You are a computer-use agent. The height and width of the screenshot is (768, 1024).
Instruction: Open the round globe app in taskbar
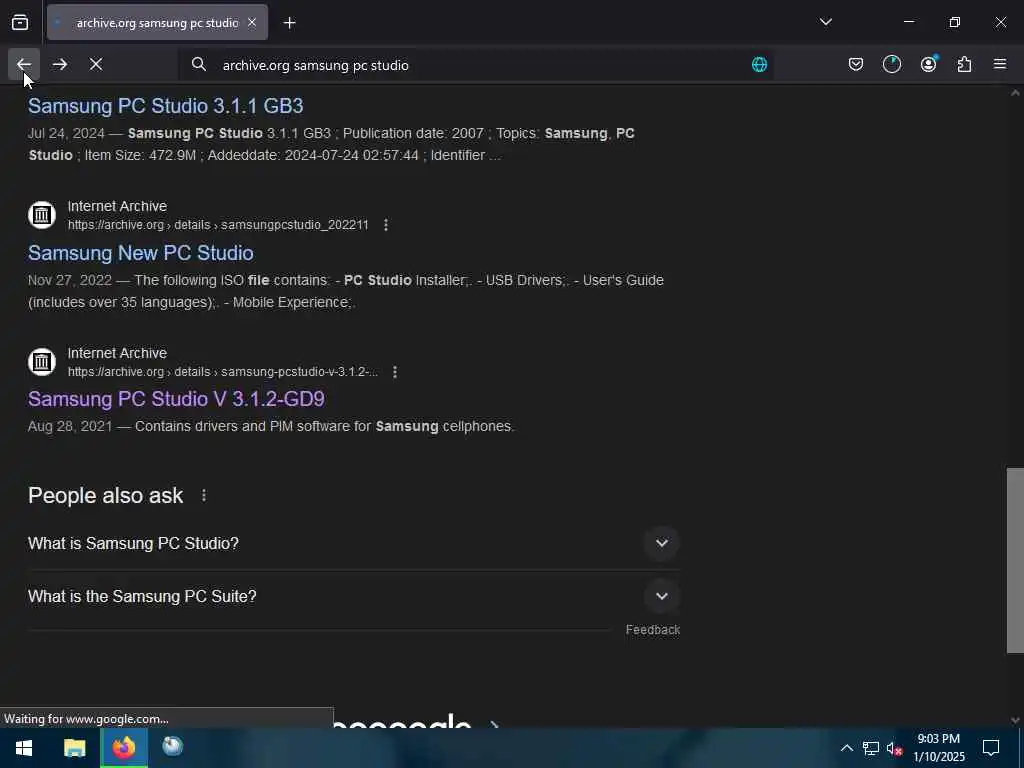(x=172, y=746)
